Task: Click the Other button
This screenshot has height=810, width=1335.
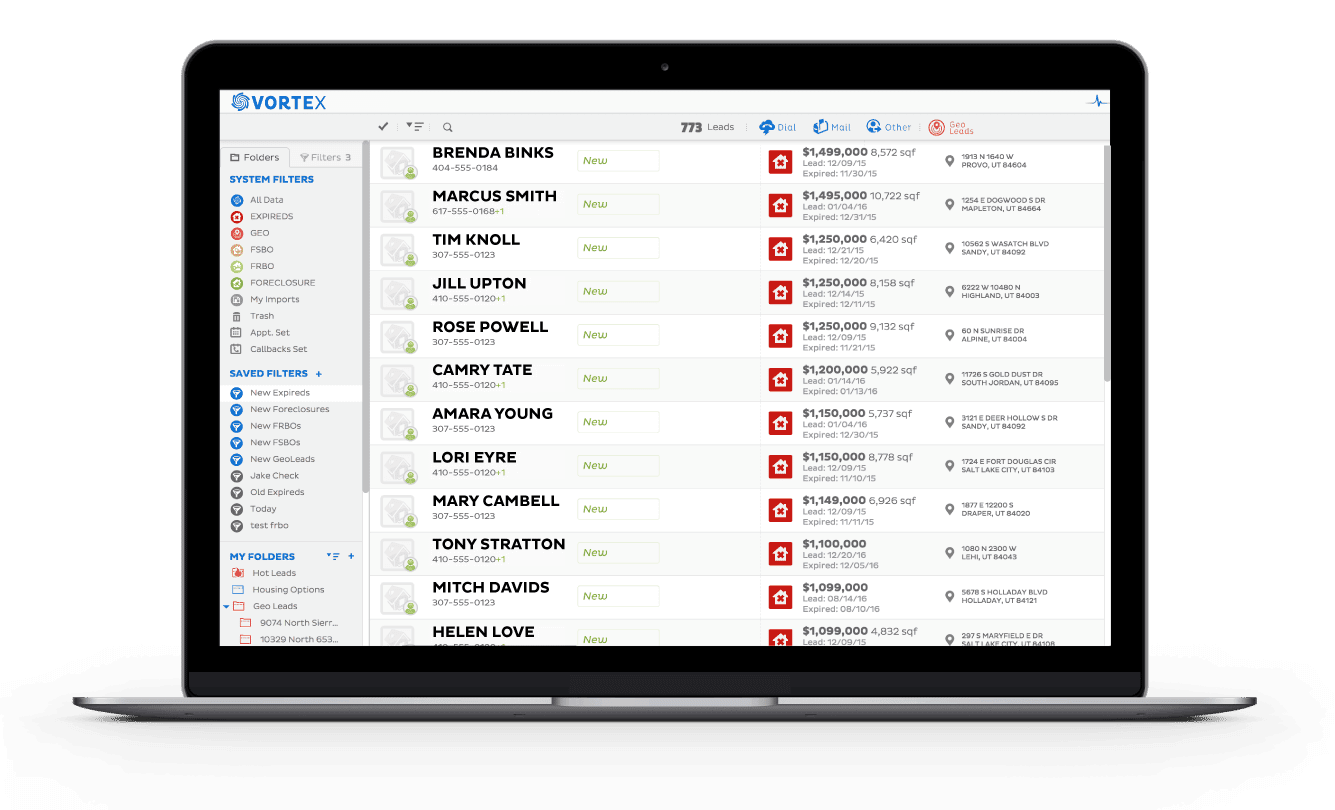Action: coord(889,127)
